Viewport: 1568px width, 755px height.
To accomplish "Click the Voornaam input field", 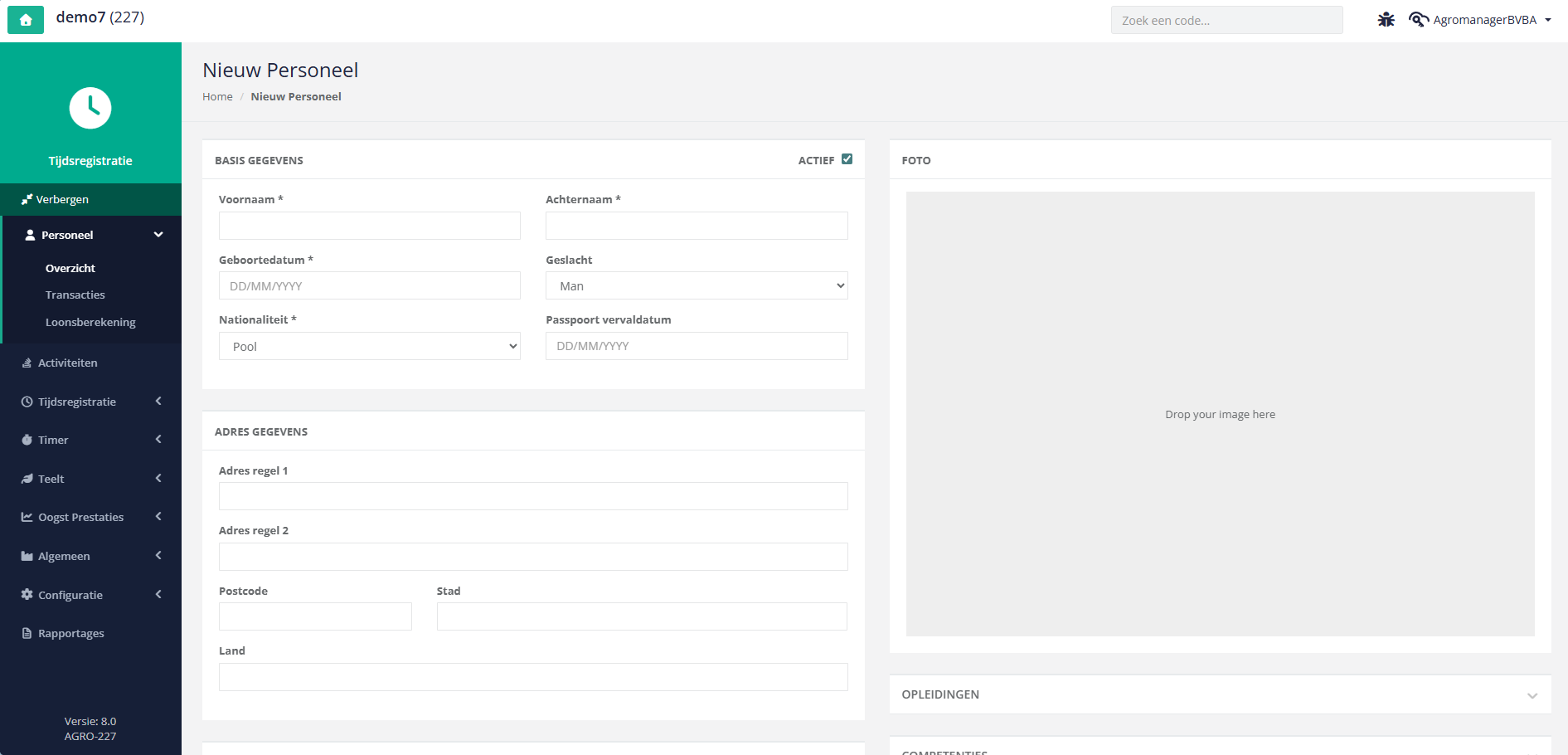I will 370,226.
